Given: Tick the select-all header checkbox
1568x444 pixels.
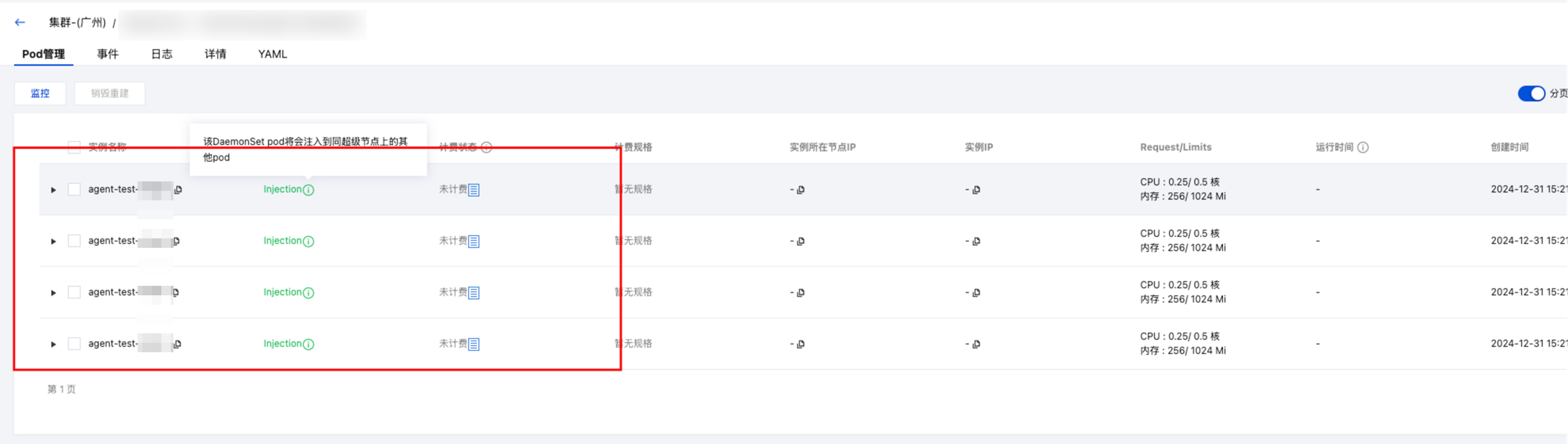Looking at the screenshot, I should [74, 148].
